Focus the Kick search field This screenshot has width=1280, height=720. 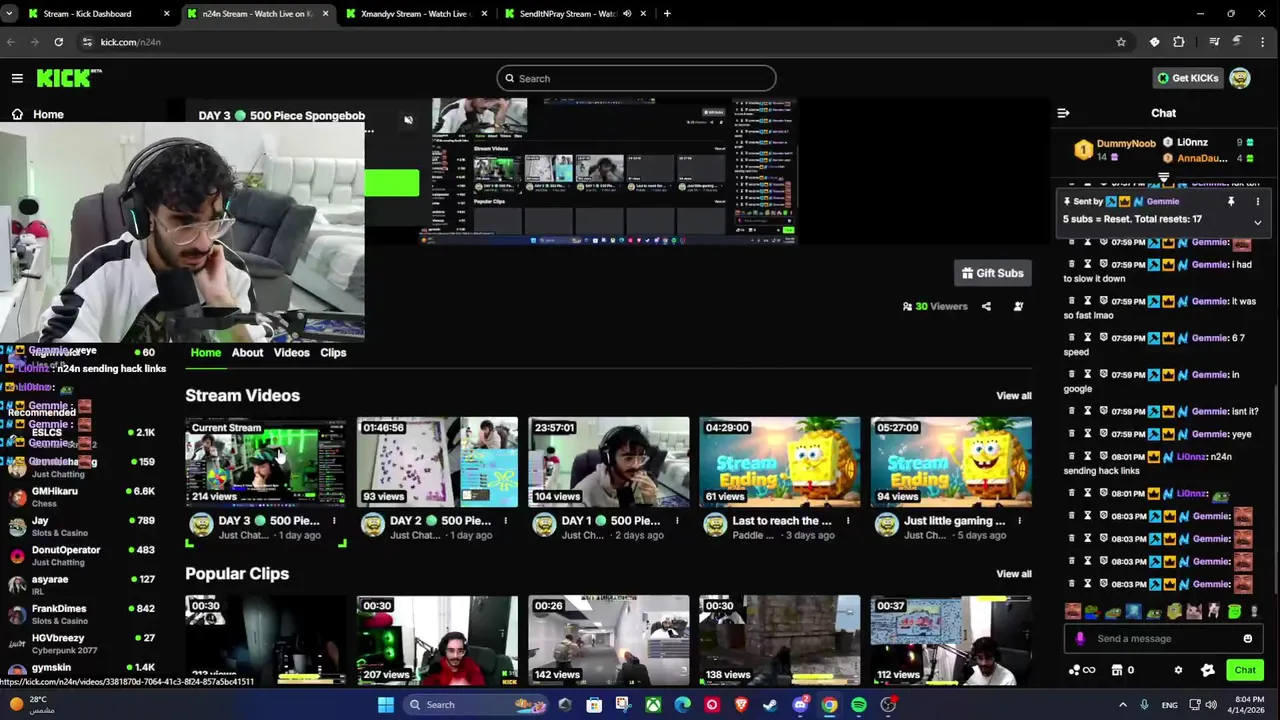point(636,78)
